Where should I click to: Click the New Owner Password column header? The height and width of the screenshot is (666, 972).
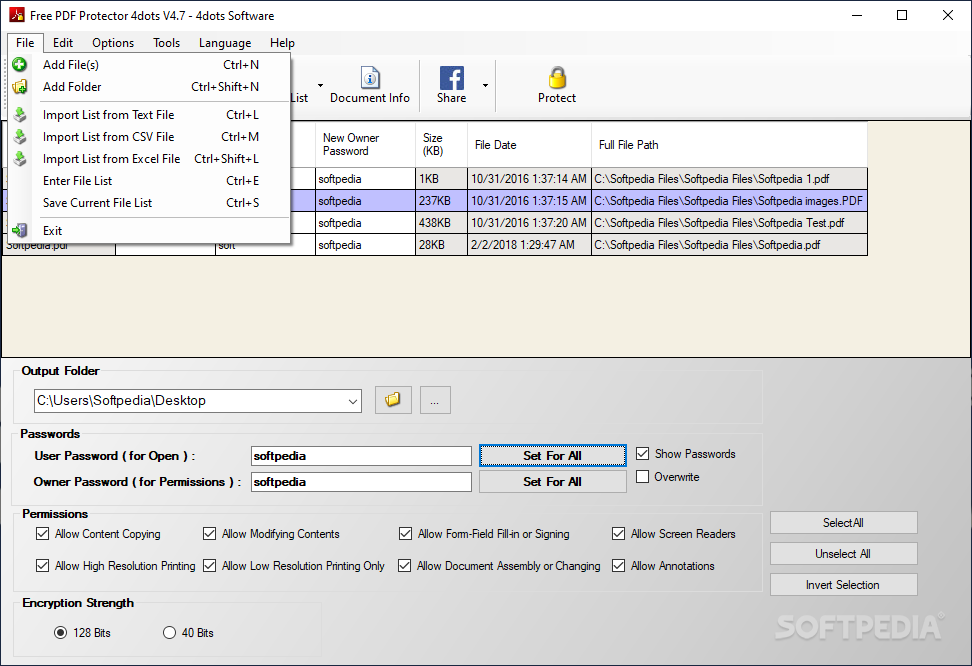tap(365, 144)
